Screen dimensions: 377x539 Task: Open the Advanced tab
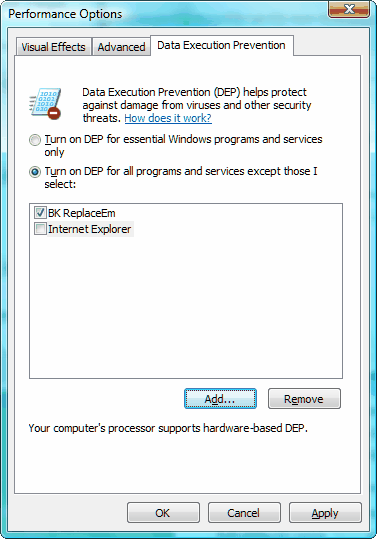pos(121,47)
